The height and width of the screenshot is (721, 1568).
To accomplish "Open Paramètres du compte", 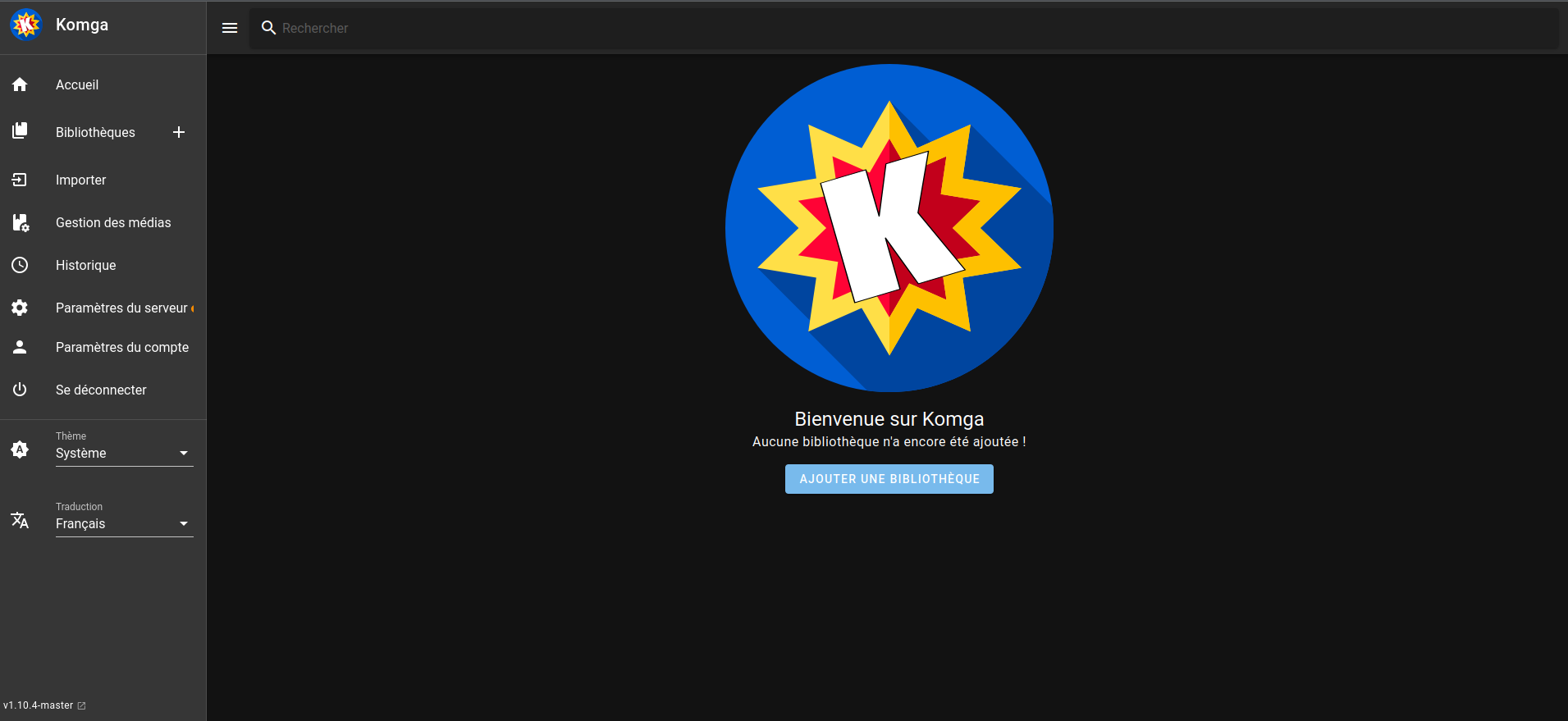I will (x=122, y=347).
